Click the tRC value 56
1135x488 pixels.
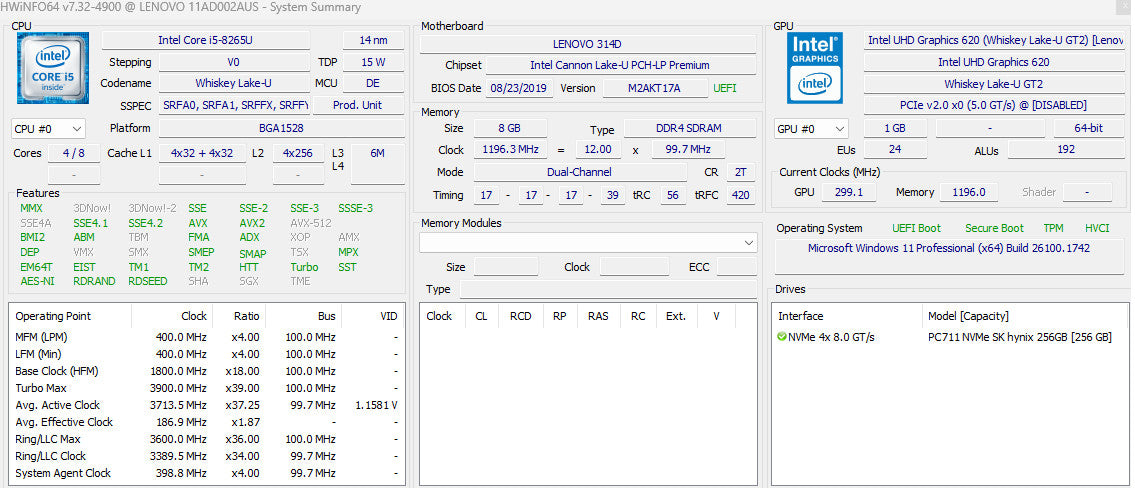click(672, 195)
